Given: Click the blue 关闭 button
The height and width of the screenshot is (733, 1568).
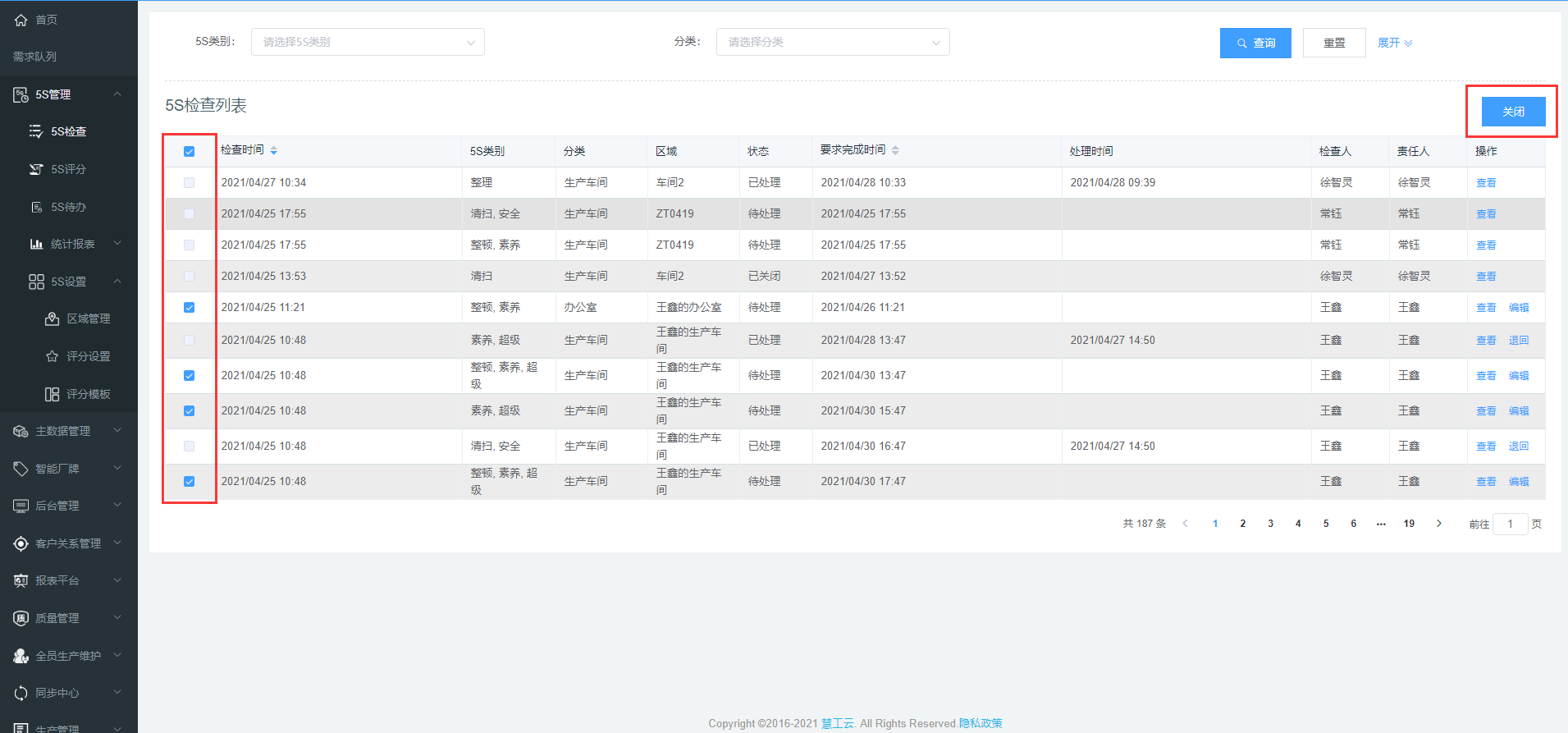Looking at the screenshot, I should [1513, 112].
